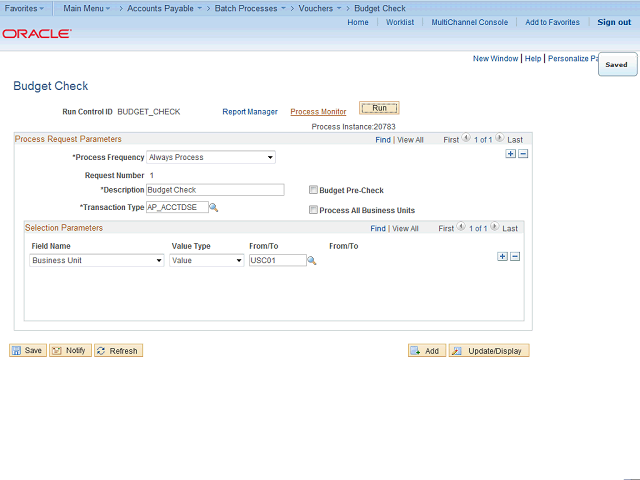
Task: Delete row in Process Request Parameters
Action: (x=523, y=154)
